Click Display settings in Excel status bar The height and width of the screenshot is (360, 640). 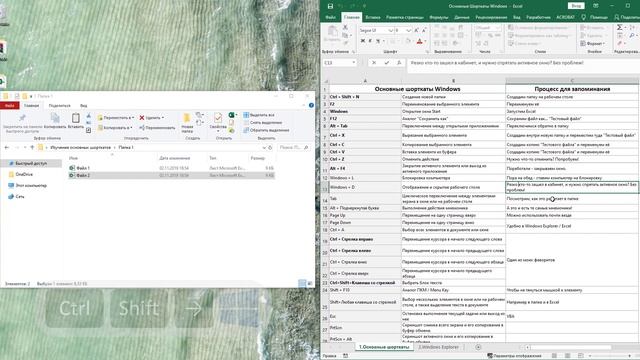pyautogui.click(x=514, y=356)
